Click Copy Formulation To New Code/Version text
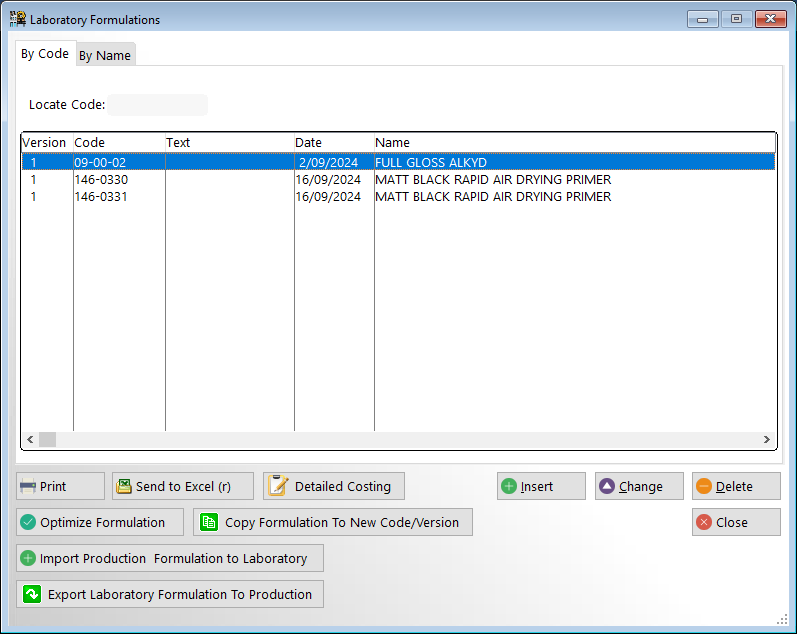This screenshot has height=634, width=797. [x=342, y=522]
